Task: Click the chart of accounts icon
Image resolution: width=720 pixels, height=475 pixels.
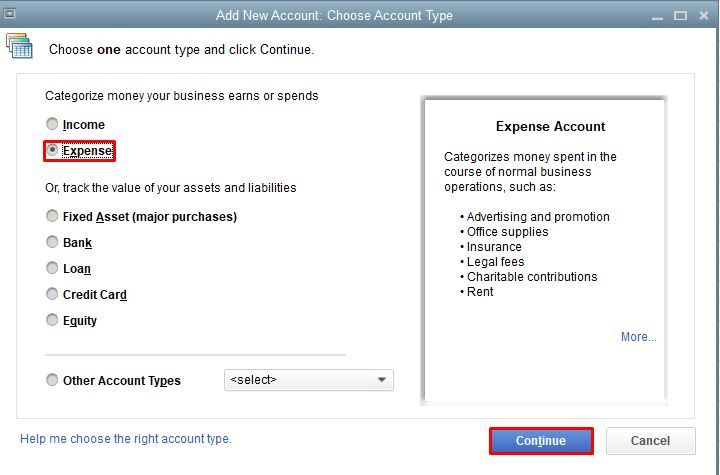Action: pyautogui.click(x=20, y=47)
